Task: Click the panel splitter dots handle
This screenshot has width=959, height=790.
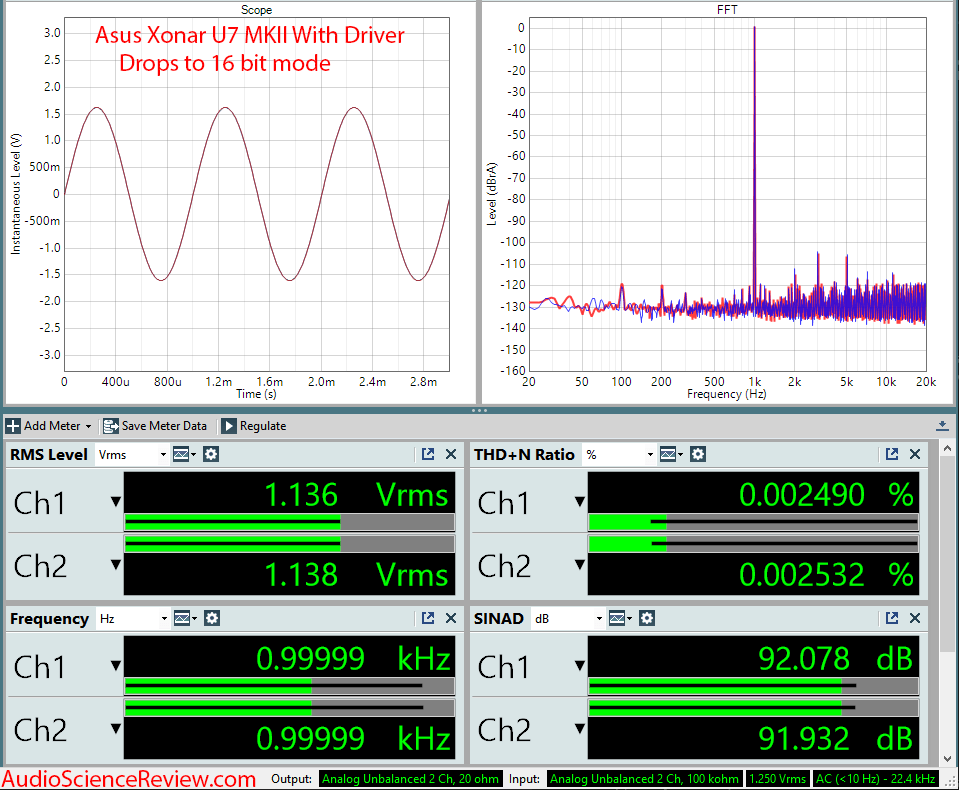Action: click(480, 410)
